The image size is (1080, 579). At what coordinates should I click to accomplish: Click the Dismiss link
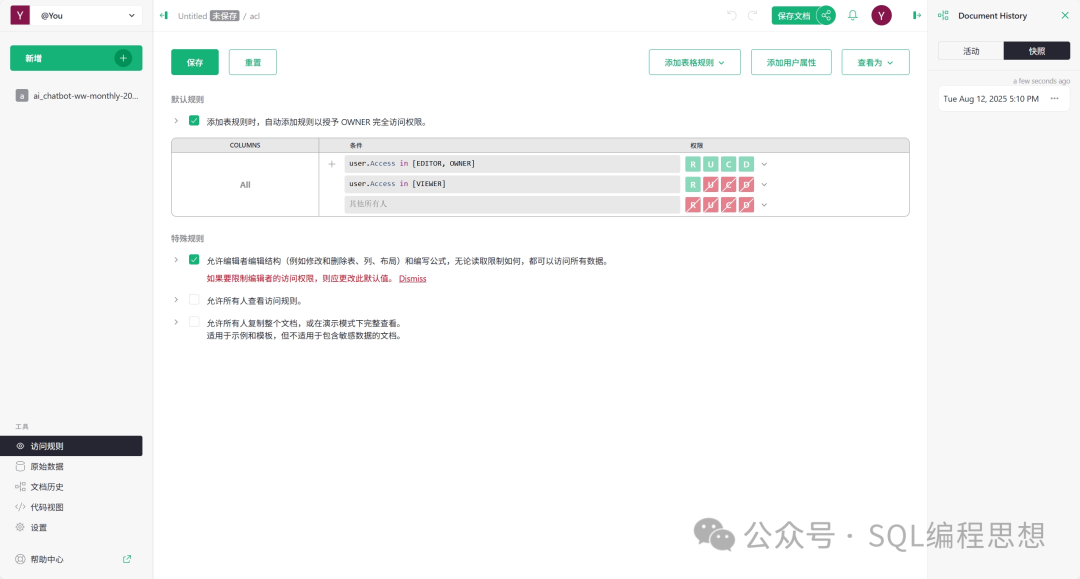pos(412,279)
